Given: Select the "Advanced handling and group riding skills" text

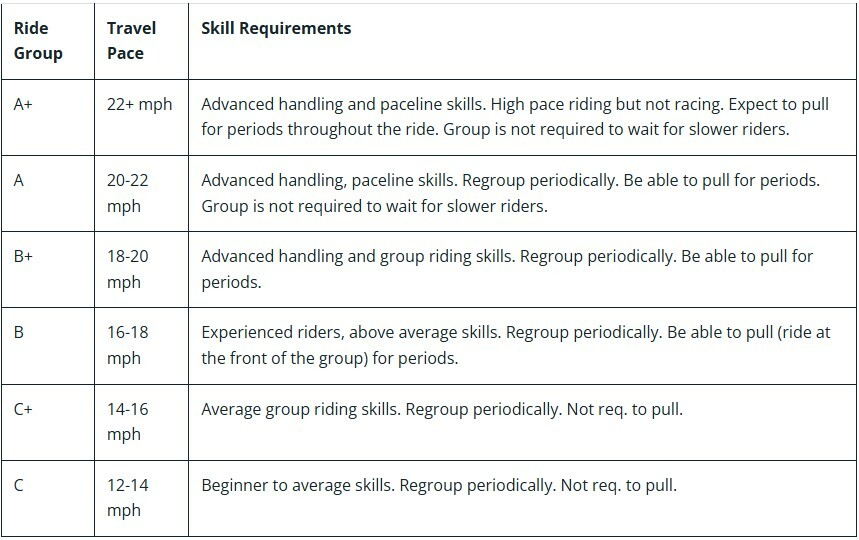Looking at the screenshot, I should 358,256.
